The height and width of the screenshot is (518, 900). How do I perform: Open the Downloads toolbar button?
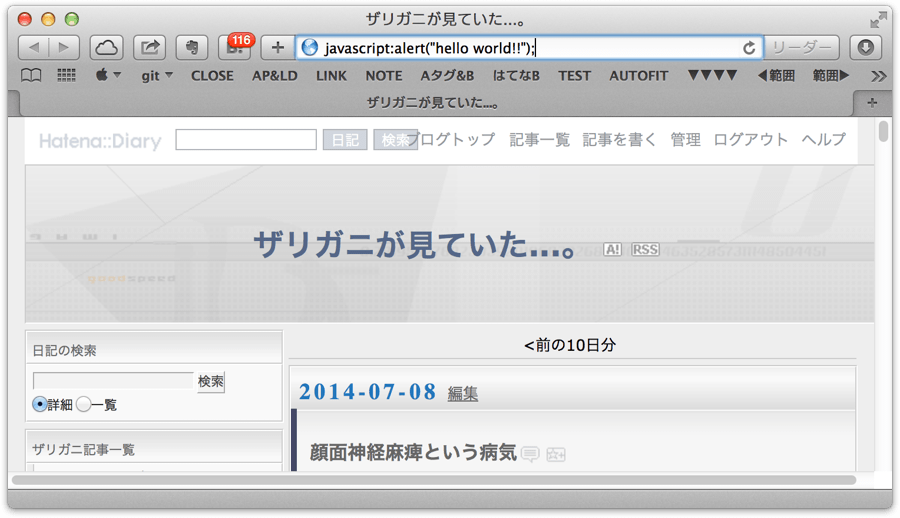click(x=866, y=48)
